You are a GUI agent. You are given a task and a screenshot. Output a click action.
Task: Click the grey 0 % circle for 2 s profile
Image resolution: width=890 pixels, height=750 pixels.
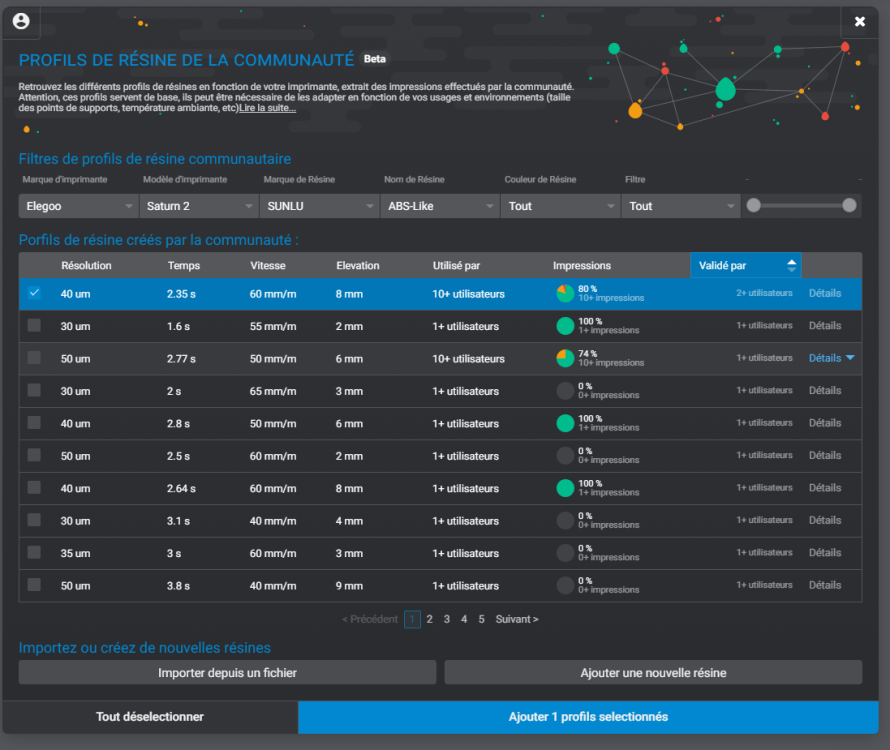pos(565,391)
